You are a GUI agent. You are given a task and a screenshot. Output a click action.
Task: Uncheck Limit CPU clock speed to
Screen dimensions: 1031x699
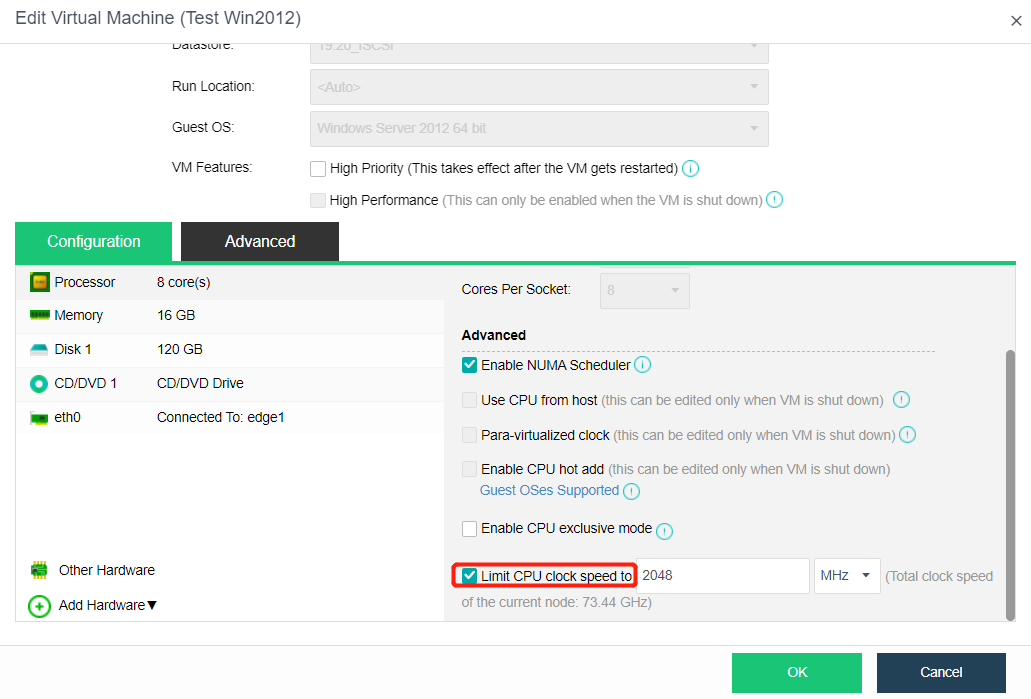[x=469, y=576]
